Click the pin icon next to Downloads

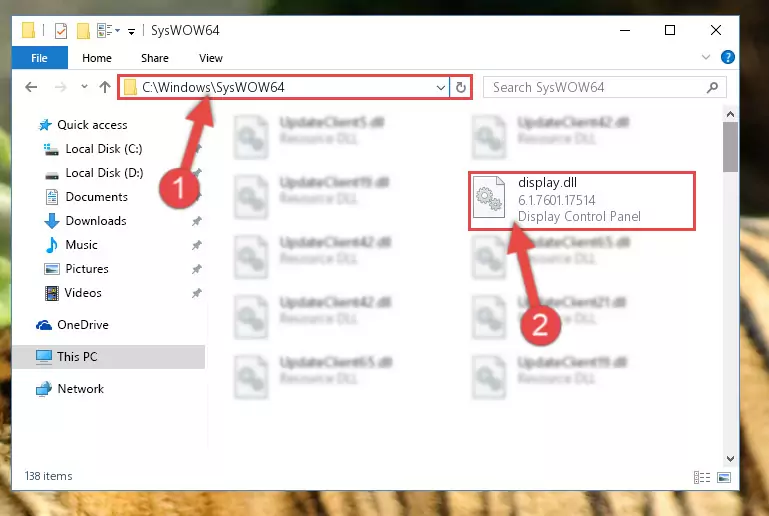[196, 221]
